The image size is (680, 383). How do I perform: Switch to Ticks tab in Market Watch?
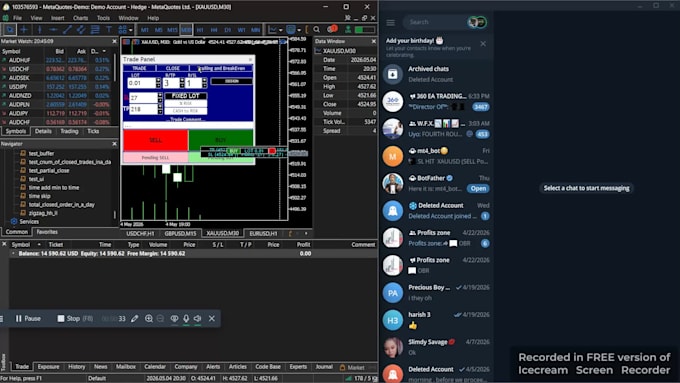pyautogui.click(x=93, y=131)
